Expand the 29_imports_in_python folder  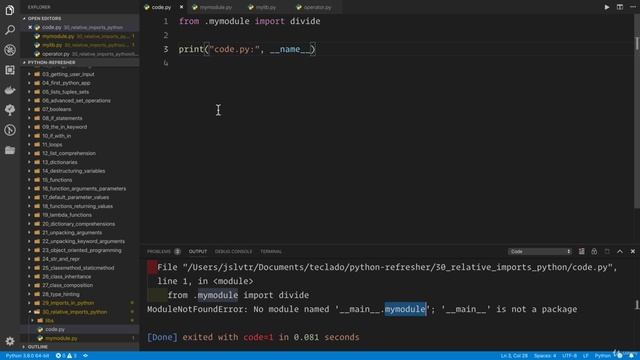(x=80, y=303)
